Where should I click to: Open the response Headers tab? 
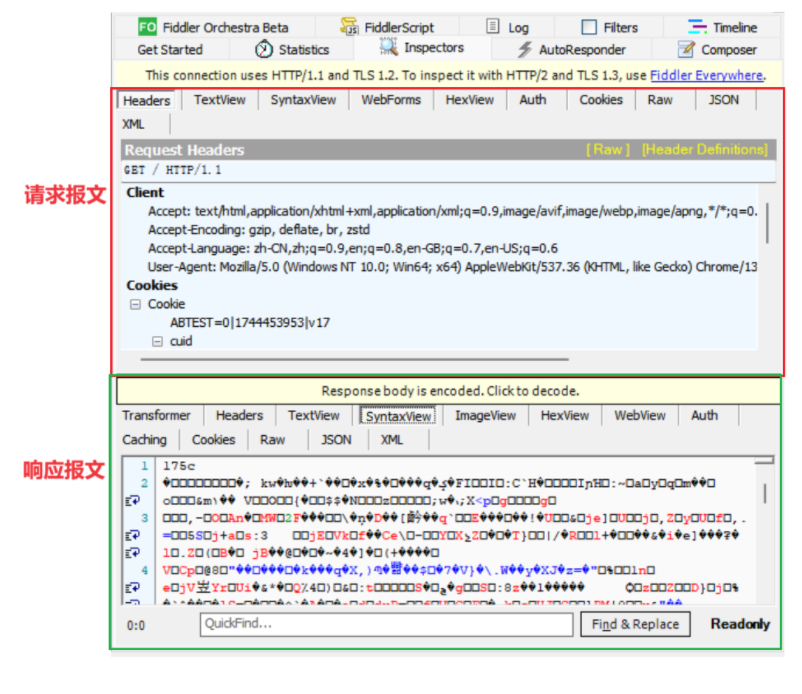(x=239, y=415)
